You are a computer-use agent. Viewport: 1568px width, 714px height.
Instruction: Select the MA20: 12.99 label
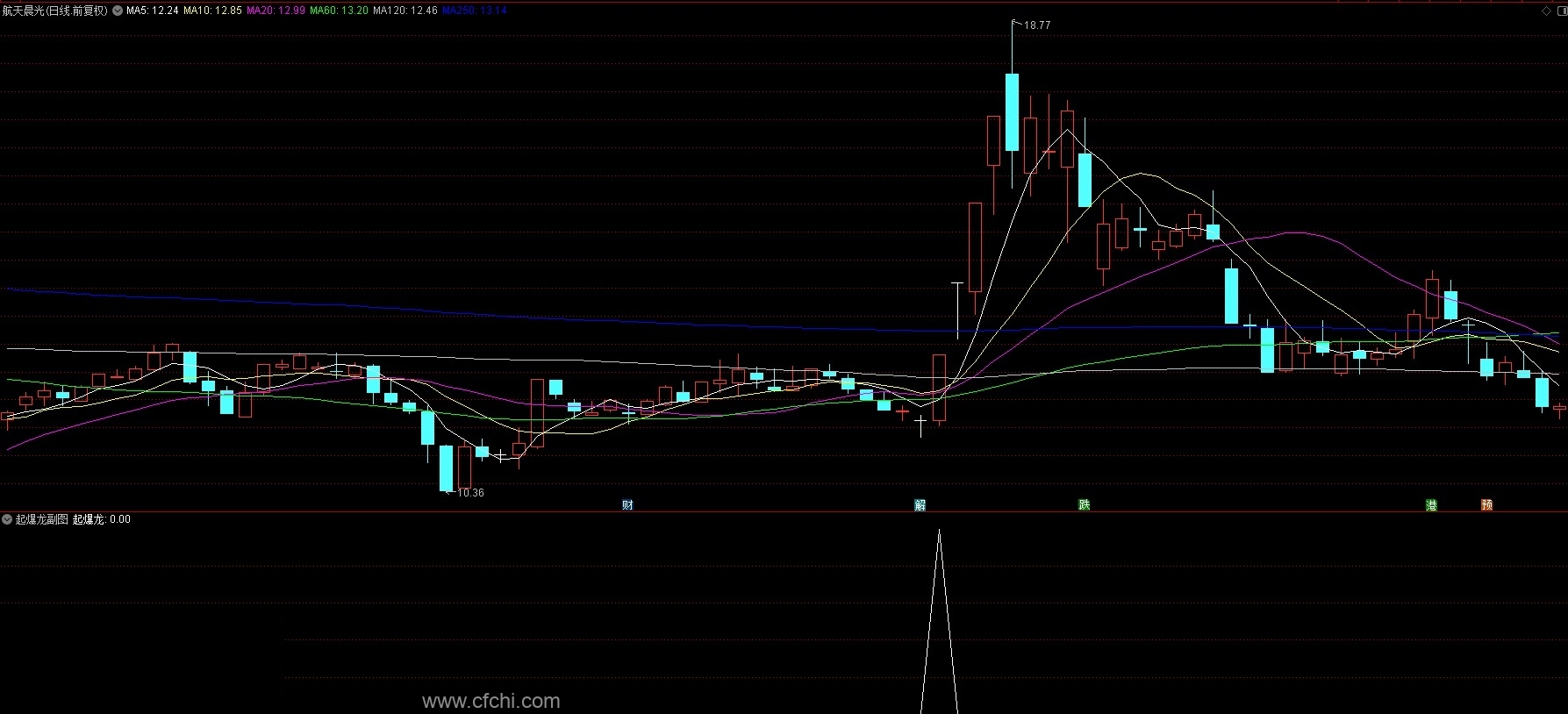tap(276, 11)
